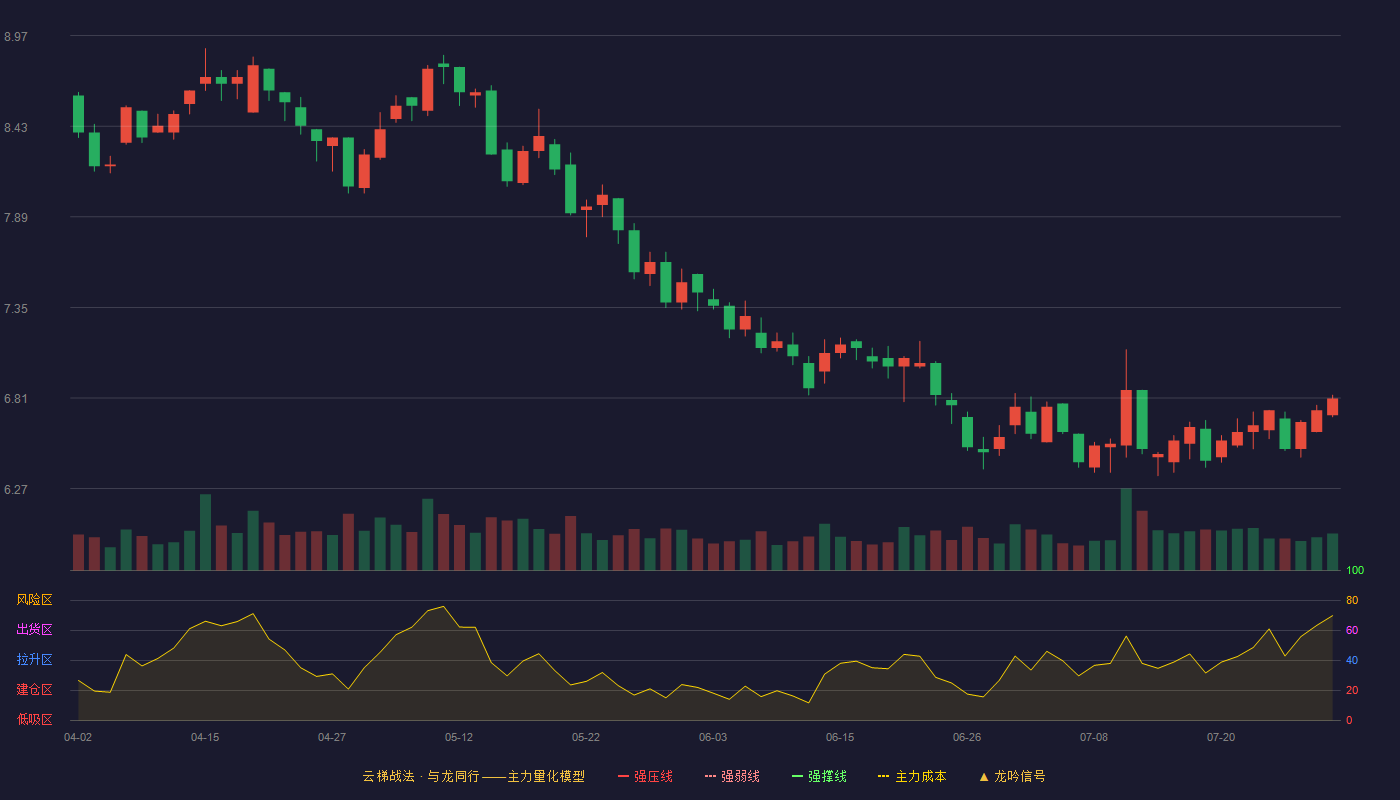Click the 20 indicator scale value
This screenshot has width=1400, height=800.
click(x=1352, y=690)
